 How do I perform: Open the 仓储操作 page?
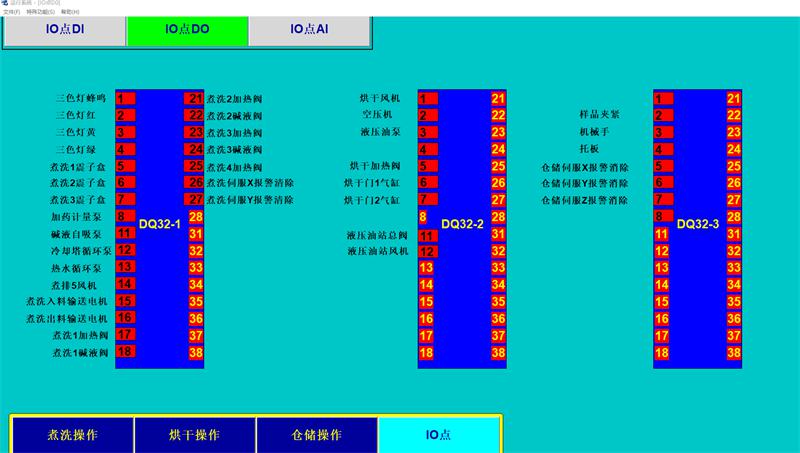(316, 435)
